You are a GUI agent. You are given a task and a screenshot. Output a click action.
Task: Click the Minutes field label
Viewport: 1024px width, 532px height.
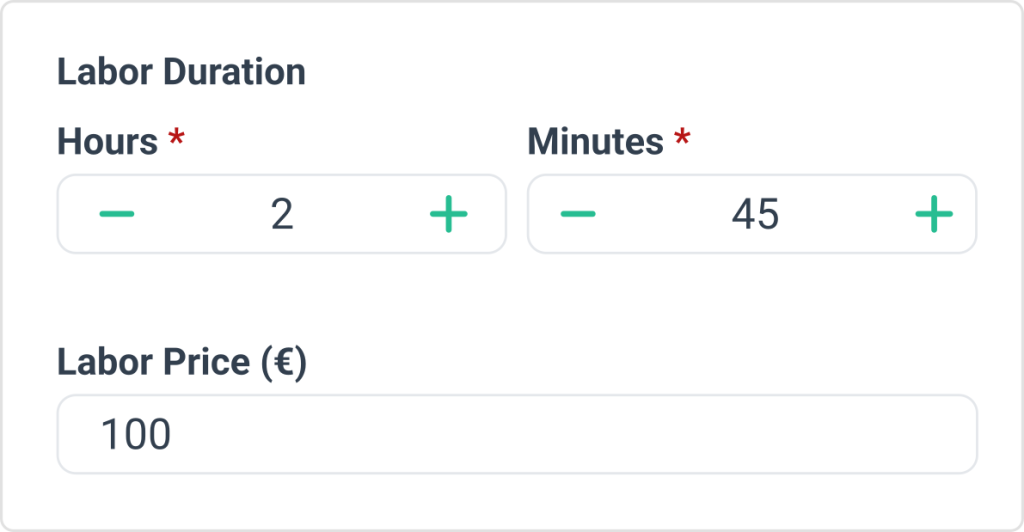pos(595,142)
